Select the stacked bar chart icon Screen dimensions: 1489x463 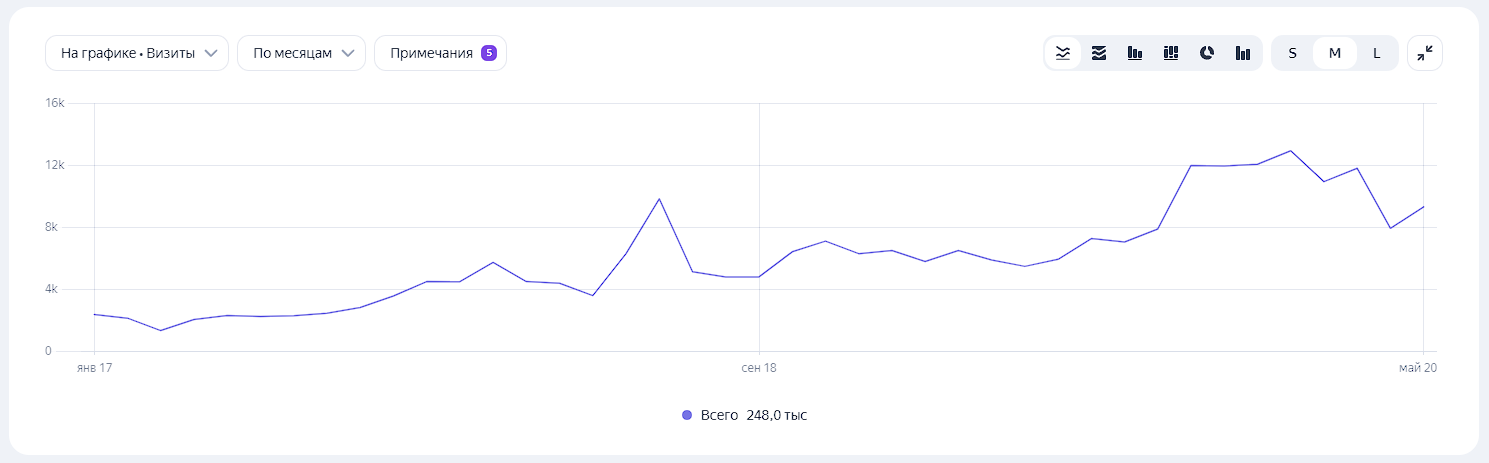[1171, 53]
